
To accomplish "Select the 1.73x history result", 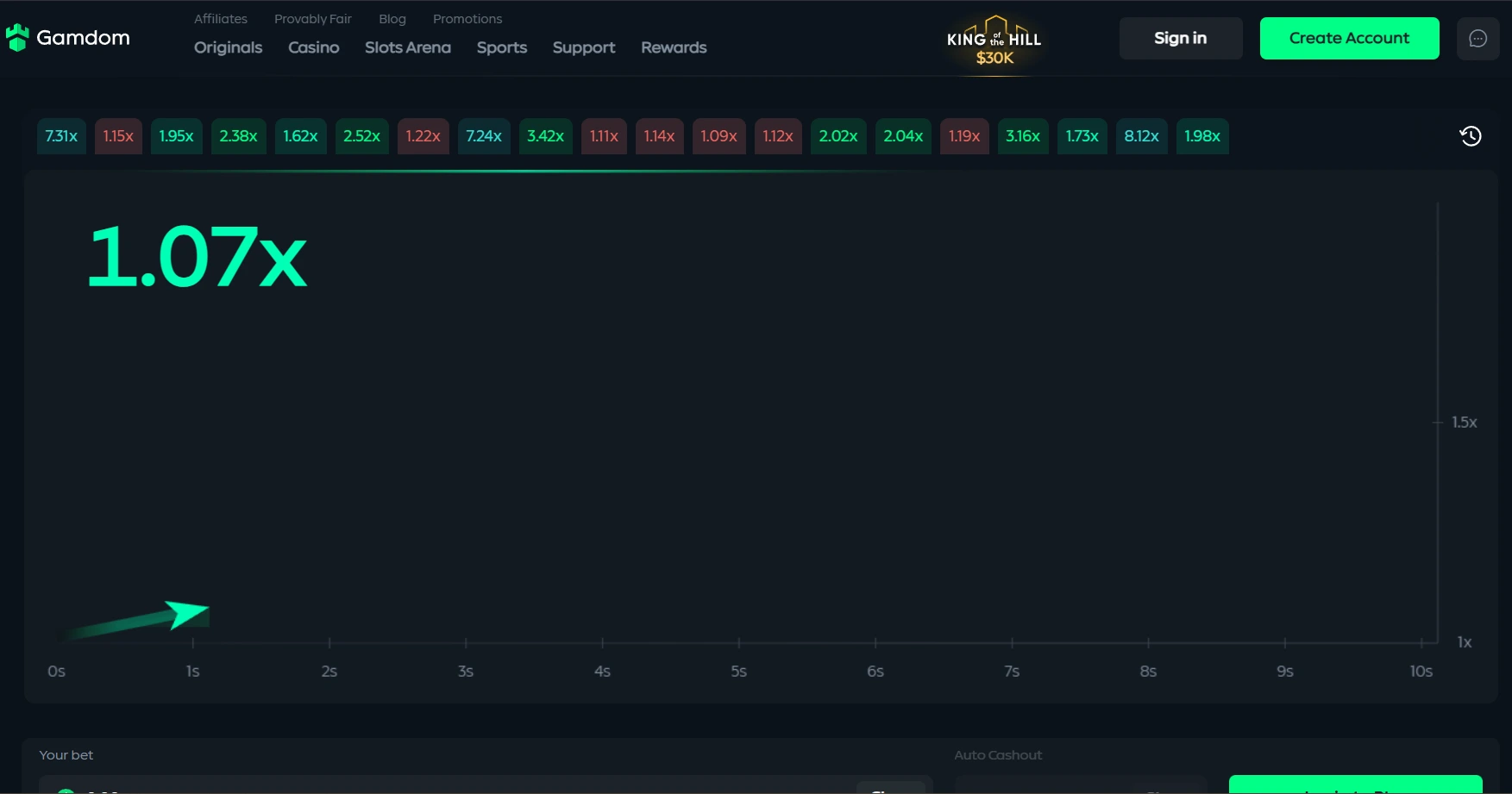I will pos(1082,136).
